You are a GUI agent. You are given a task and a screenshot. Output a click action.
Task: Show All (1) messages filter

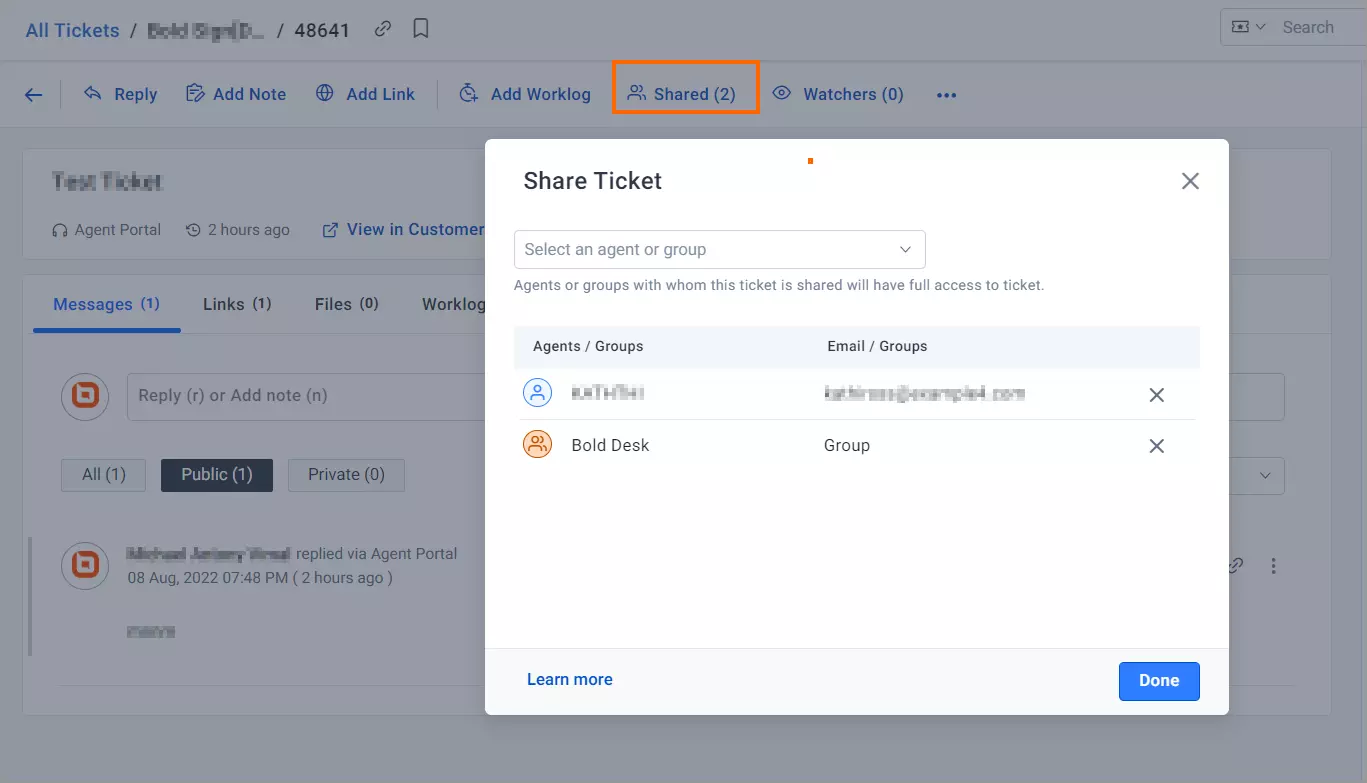point(104,475)
